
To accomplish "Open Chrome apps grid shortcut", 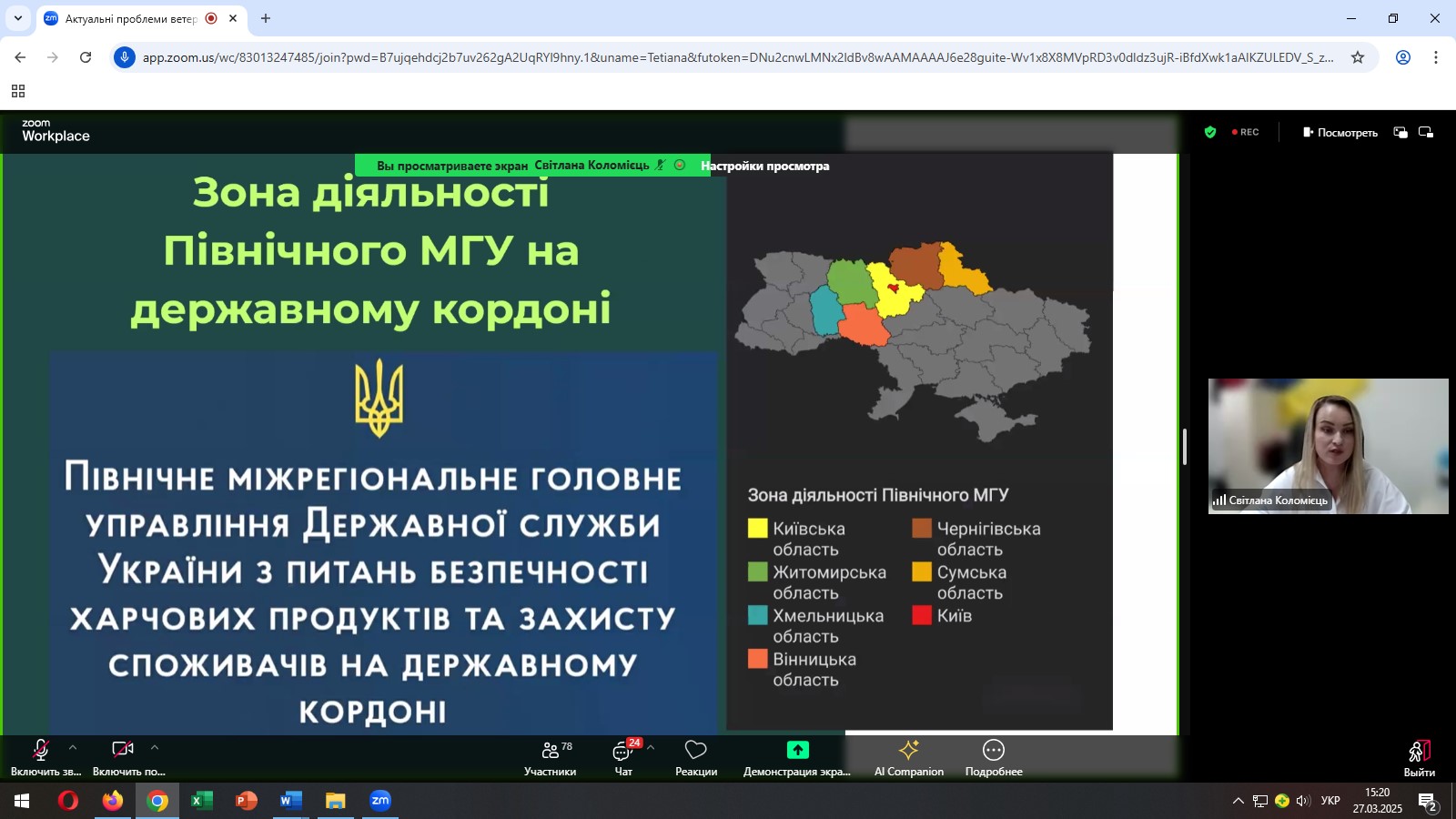I will click(18, 91).
